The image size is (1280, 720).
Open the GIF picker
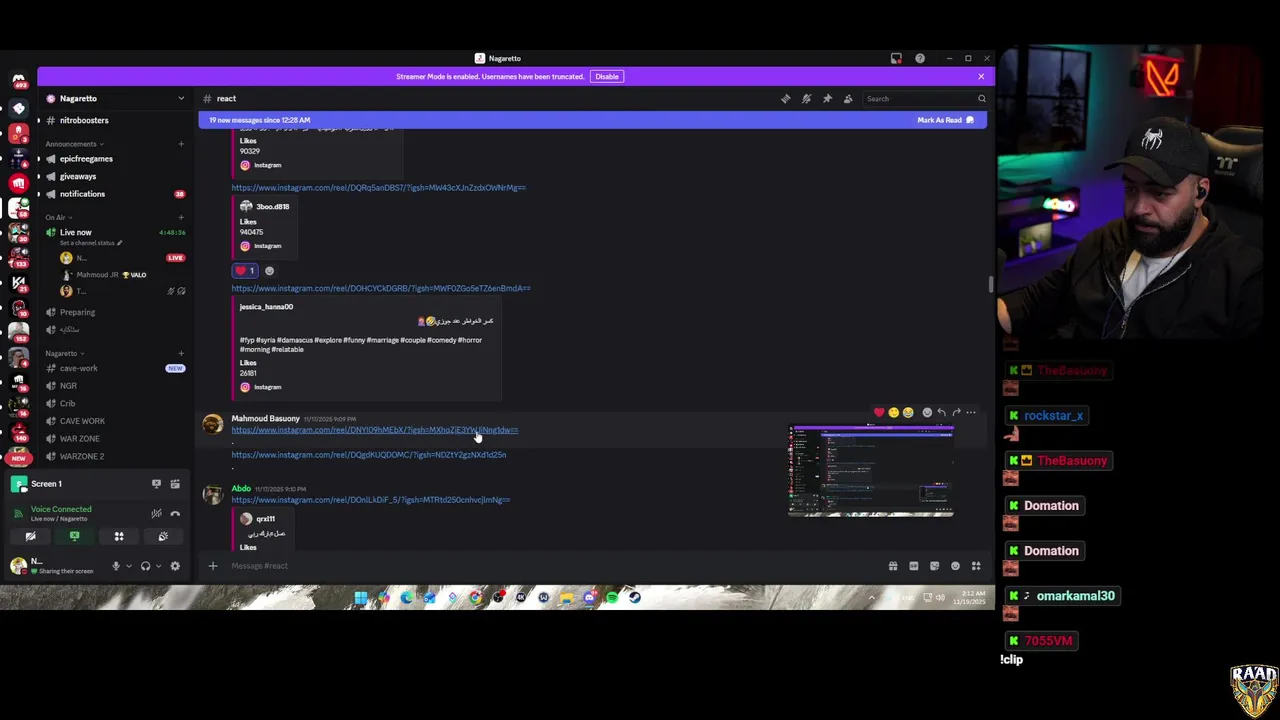[914, 566]
